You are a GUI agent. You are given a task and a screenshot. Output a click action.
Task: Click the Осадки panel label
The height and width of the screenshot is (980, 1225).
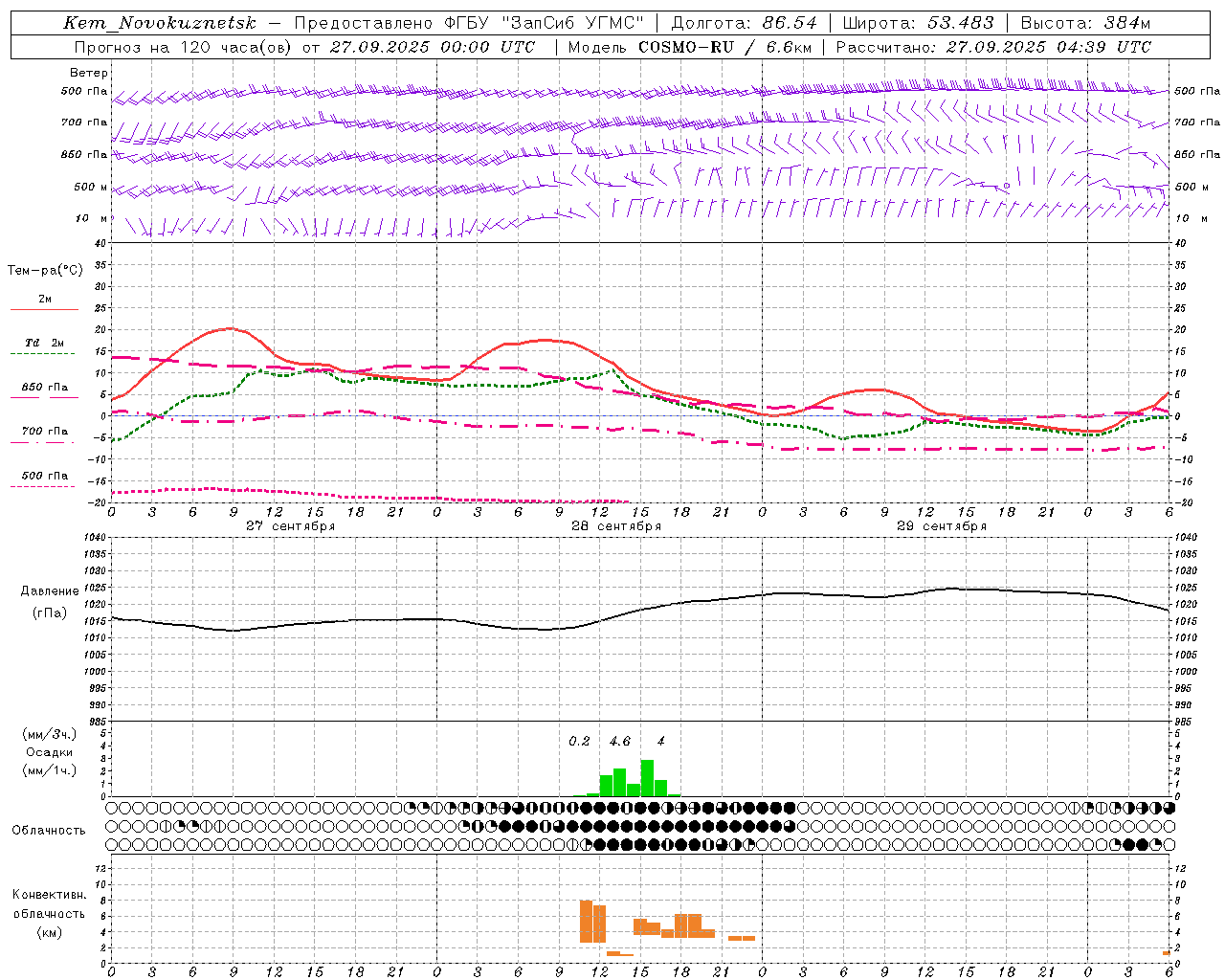[x=50, y=752]
